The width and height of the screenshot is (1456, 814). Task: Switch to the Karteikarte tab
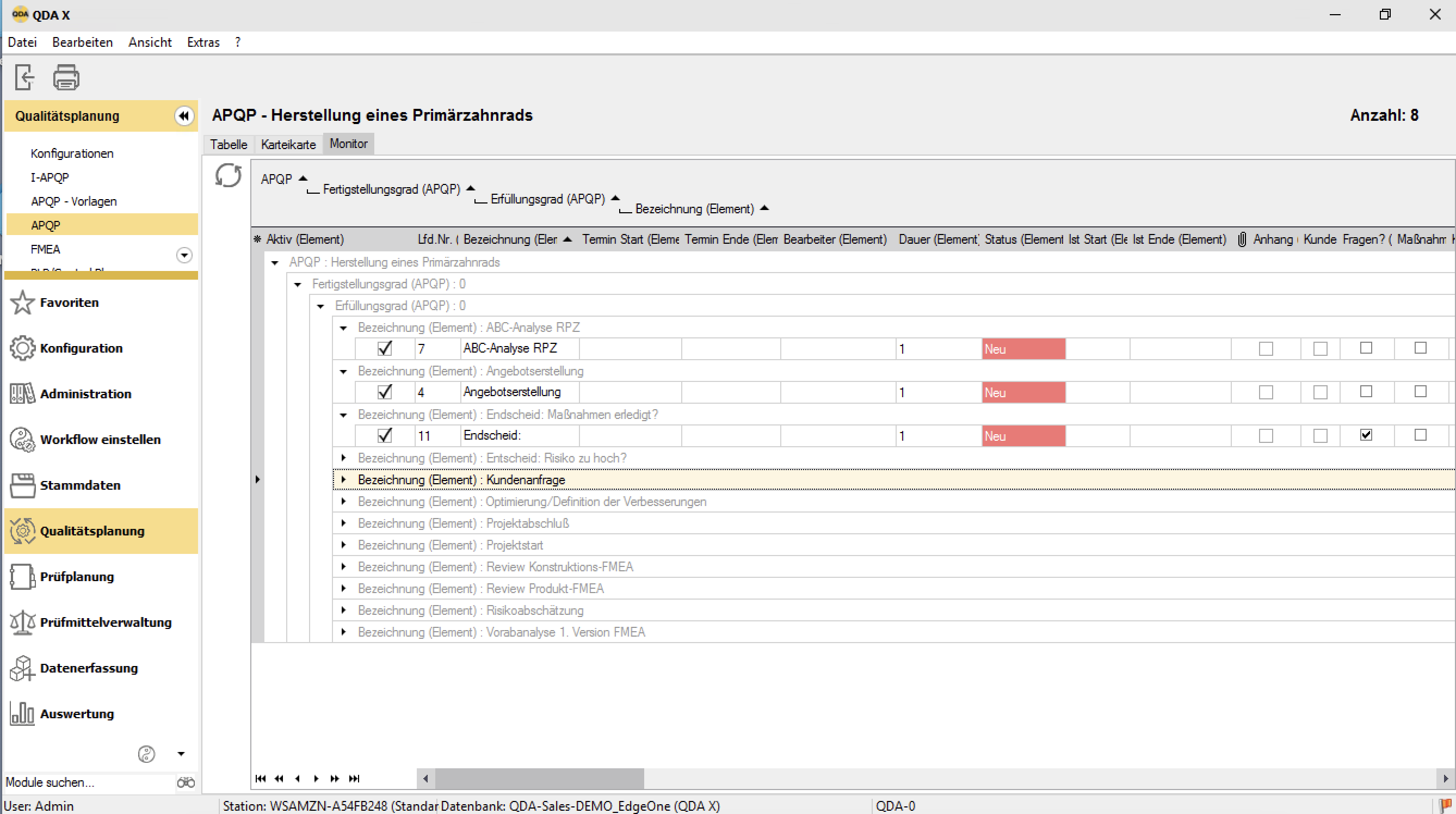click(x=288, y=144)
